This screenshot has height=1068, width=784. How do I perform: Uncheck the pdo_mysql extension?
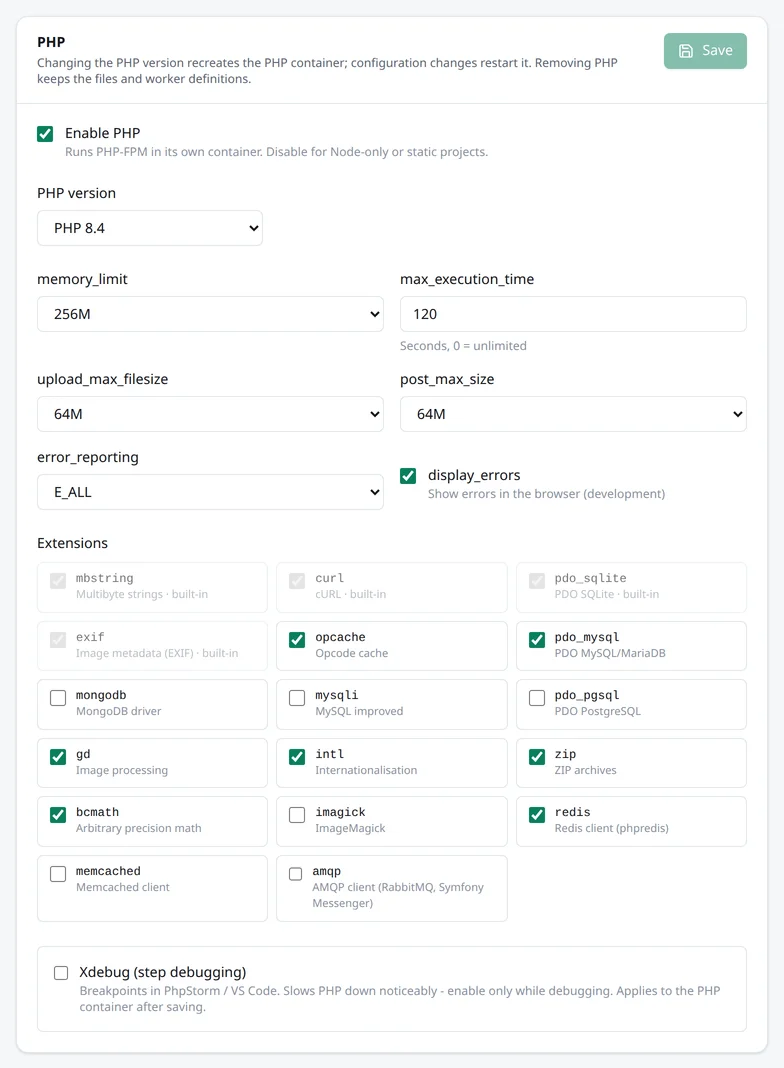[x=537, y=640]
